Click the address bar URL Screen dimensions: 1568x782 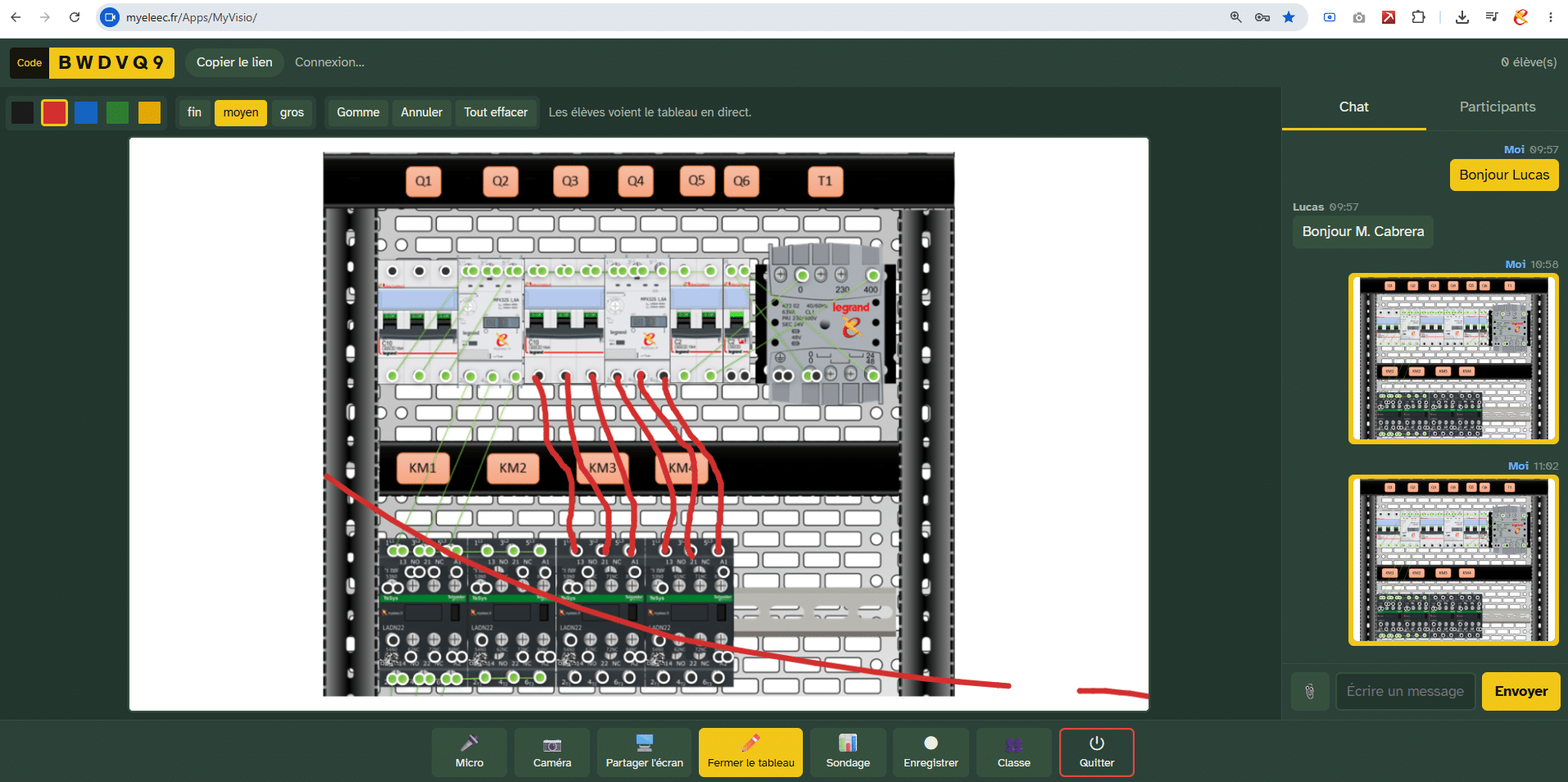click(192, 17)
